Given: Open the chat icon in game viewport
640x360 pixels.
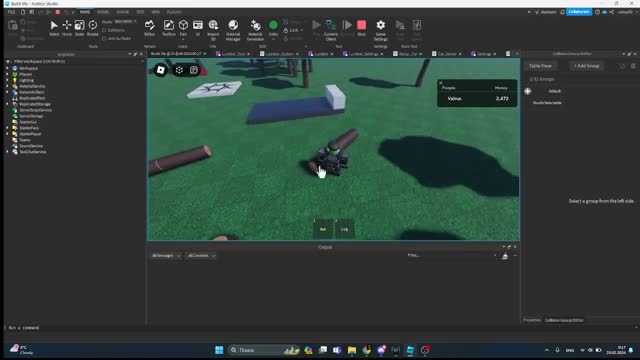Looking at the screenshot, I should tap(194, 70).
